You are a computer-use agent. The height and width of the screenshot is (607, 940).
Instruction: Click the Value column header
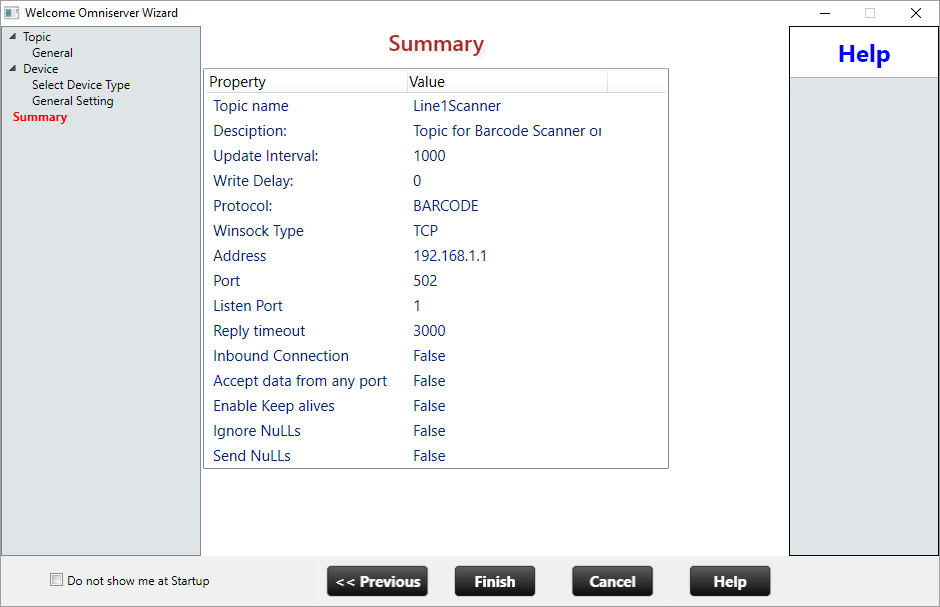tap(506, 82)
